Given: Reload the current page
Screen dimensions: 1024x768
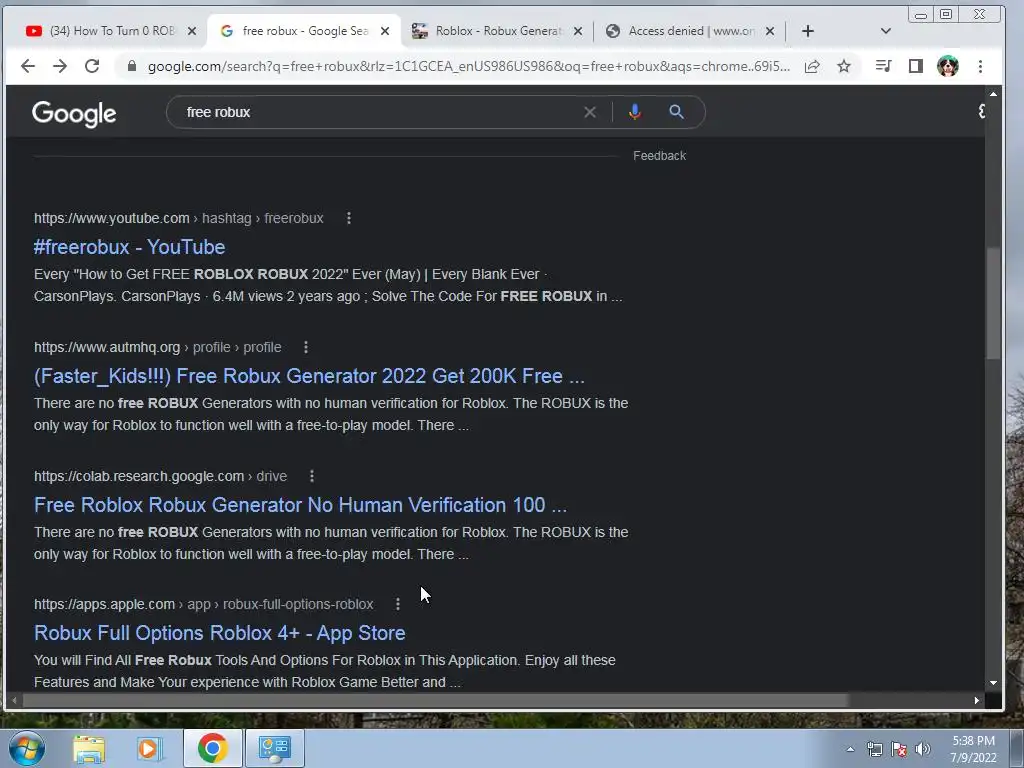Looking at the screenshot, I should click(92, 66).
